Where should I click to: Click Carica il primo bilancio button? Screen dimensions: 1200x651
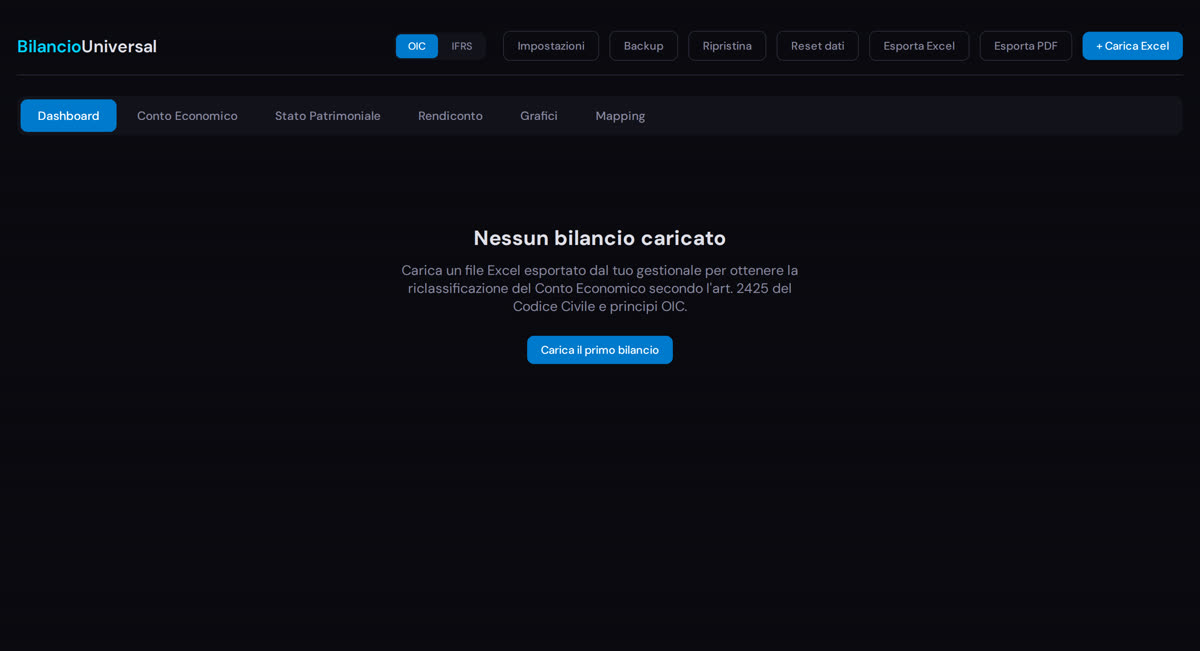(x=600, y=349)
